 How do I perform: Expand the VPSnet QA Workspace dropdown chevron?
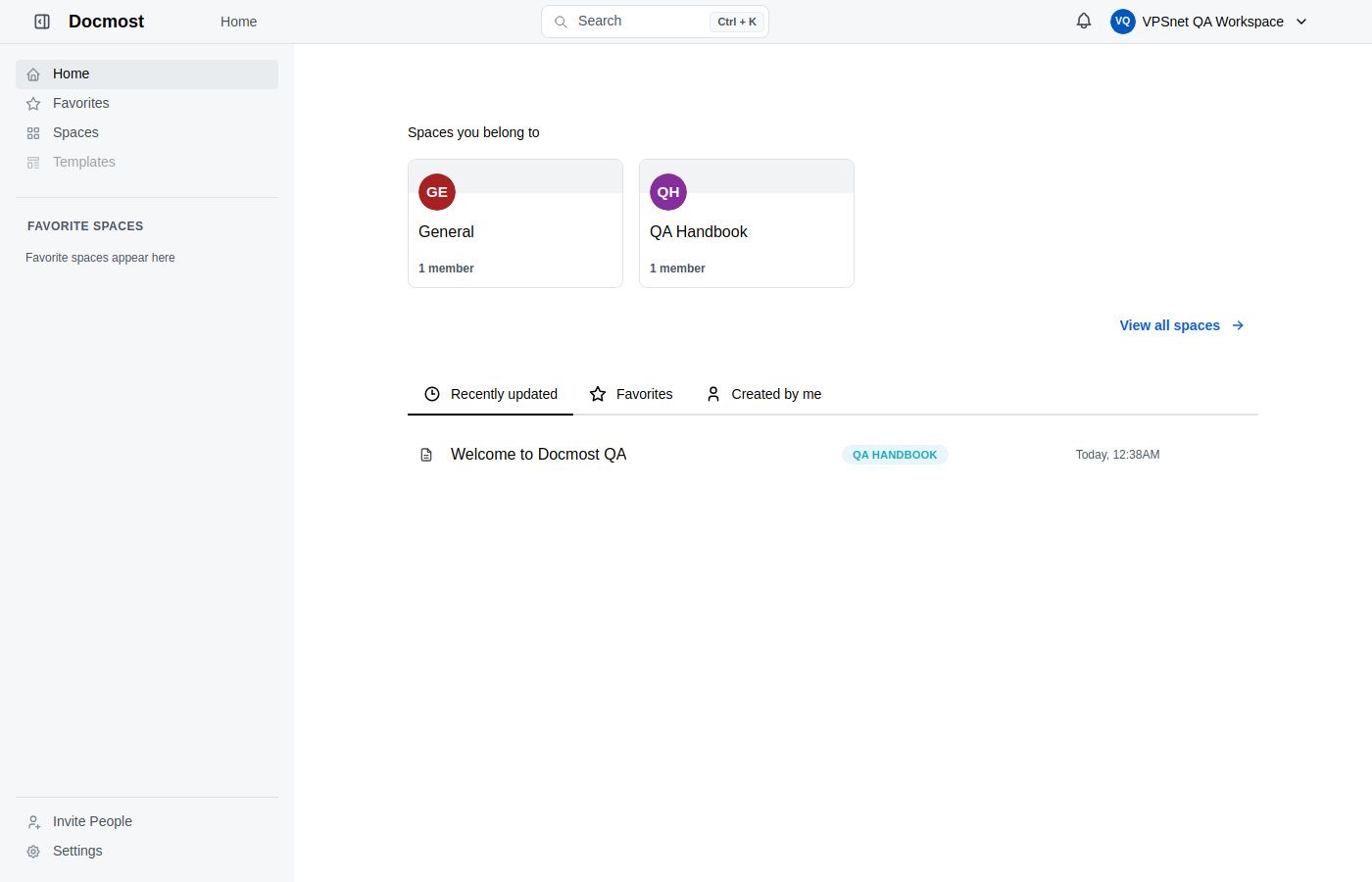coord(1301,22)
